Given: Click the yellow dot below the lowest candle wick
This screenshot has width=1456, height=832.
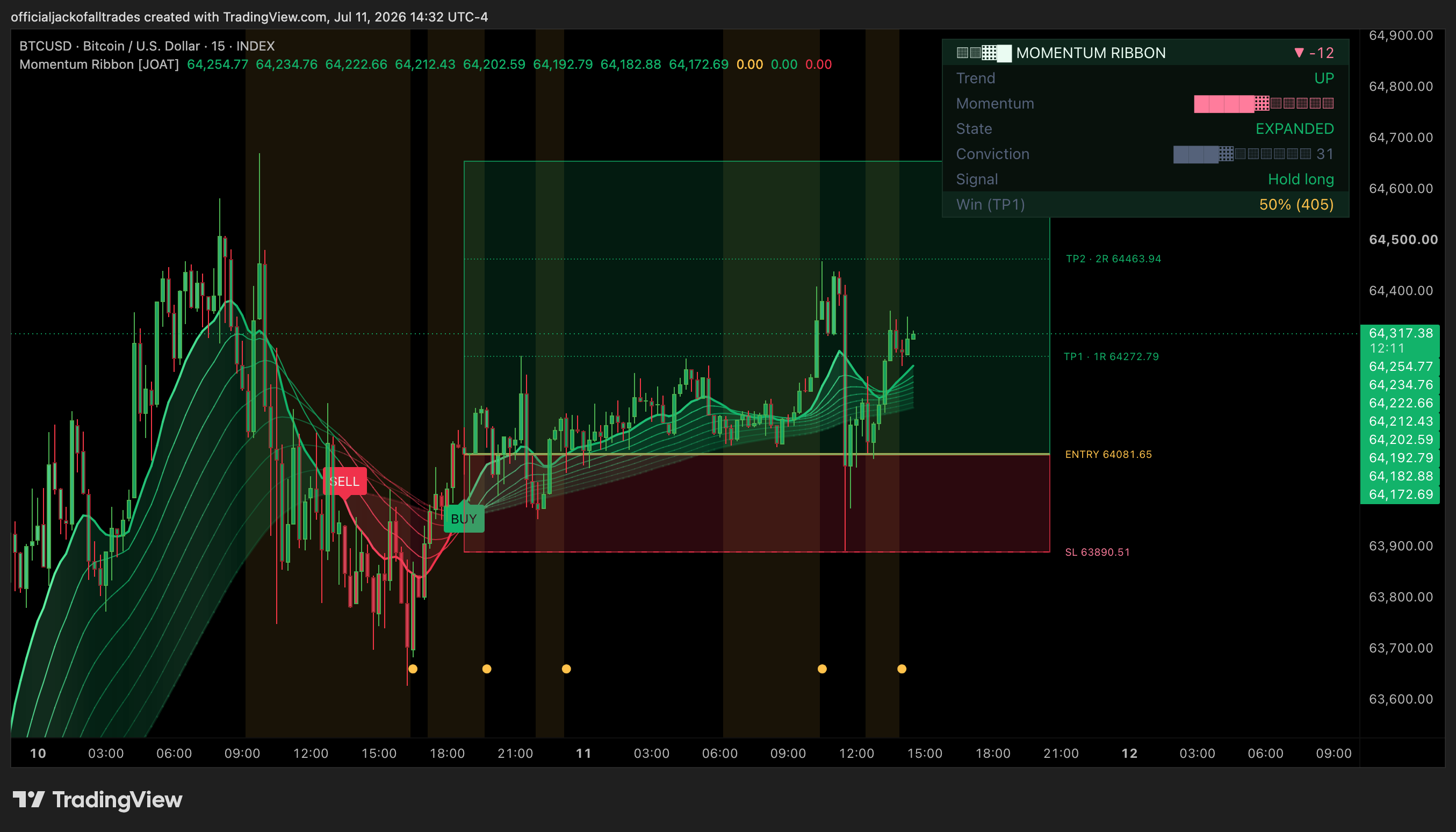Looking at the screenshot, I should tap(413, 669).
